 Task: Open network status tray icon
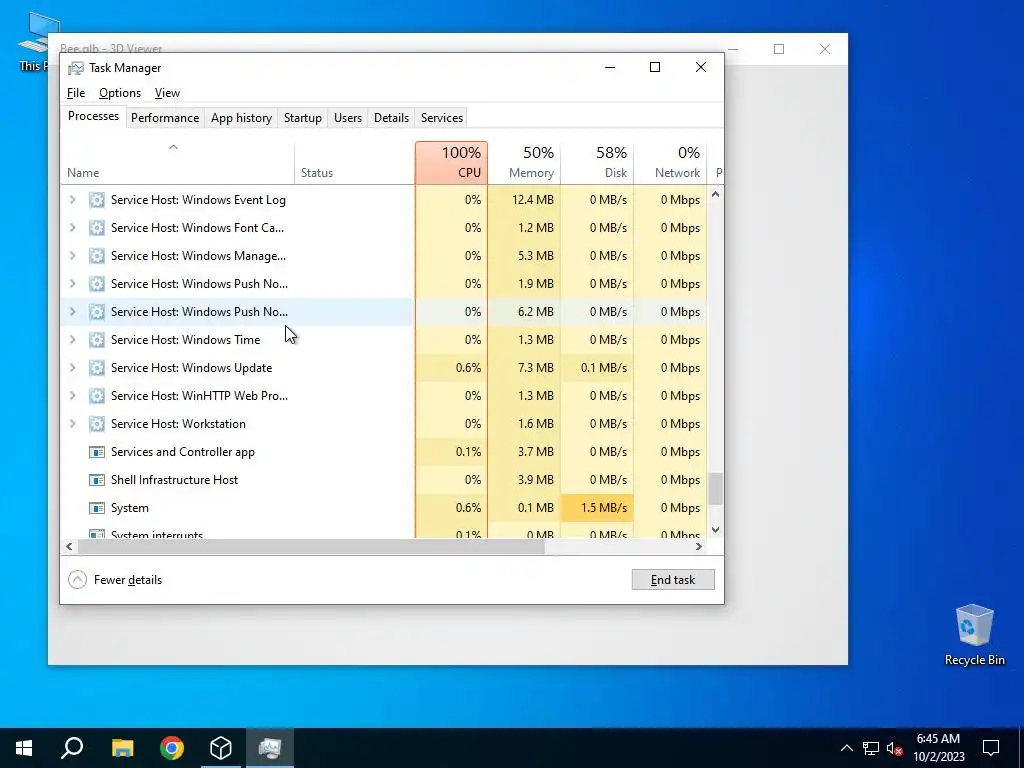pos(871,748)
